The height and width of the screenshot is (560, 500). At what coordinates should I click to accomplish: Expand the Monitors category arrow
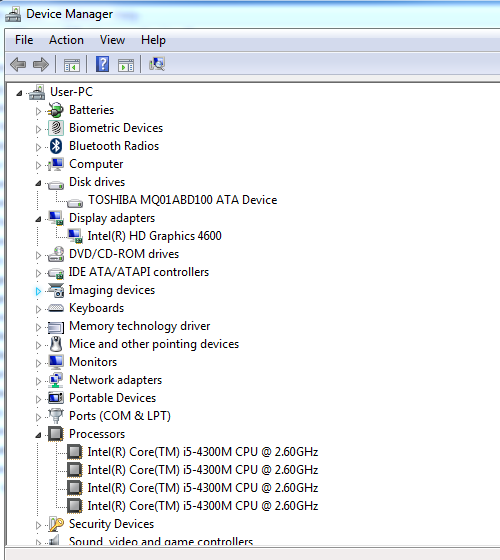pos(38,363)
